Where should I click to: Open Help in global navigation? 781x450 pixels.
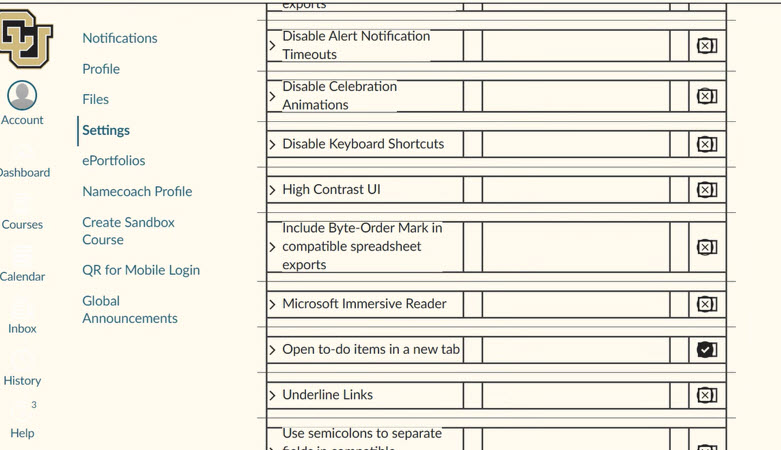click(22, 433)
